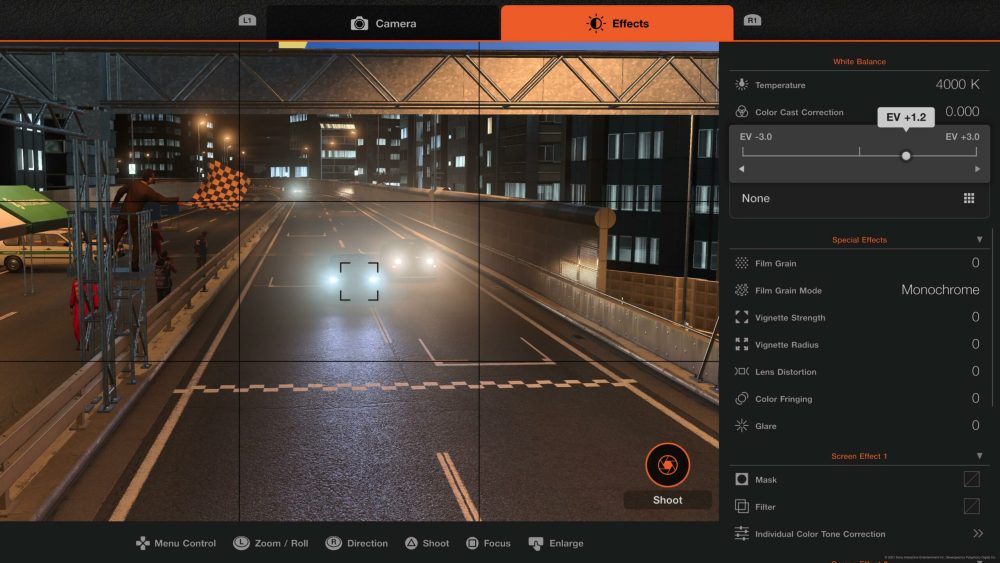Click the Vignette Strength icon
The height and width of the screenshot is (563, 1000).
pos(741,317)
